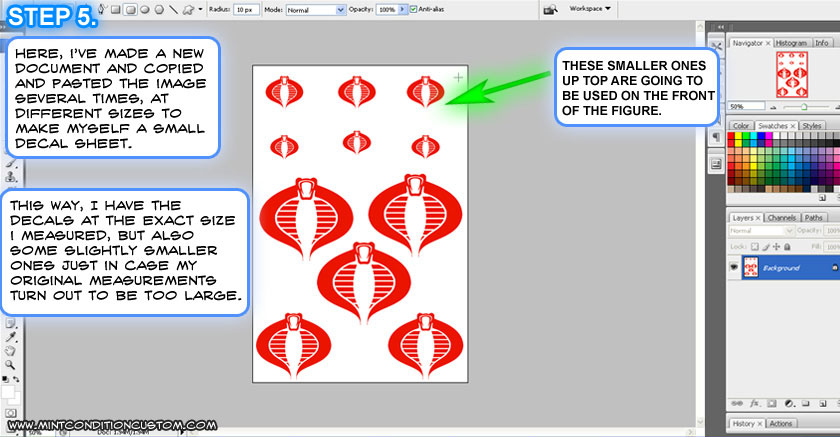Swap foreground and background colors

(x=17, y=379)
